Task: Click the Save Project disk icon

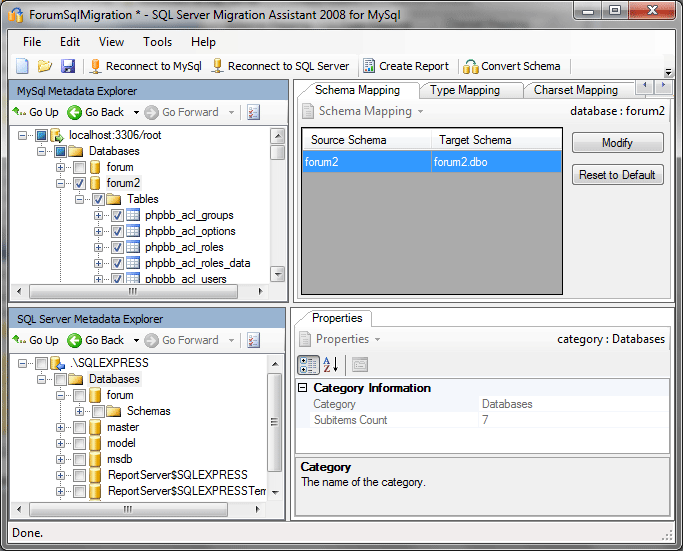Action: click(68, 66)
